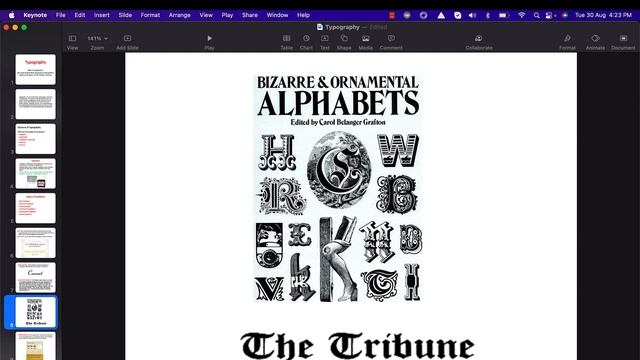This screenshot has height=360, width=640.
Task: Select the Typography title slide thumbnail
Action: click(36, 69)
